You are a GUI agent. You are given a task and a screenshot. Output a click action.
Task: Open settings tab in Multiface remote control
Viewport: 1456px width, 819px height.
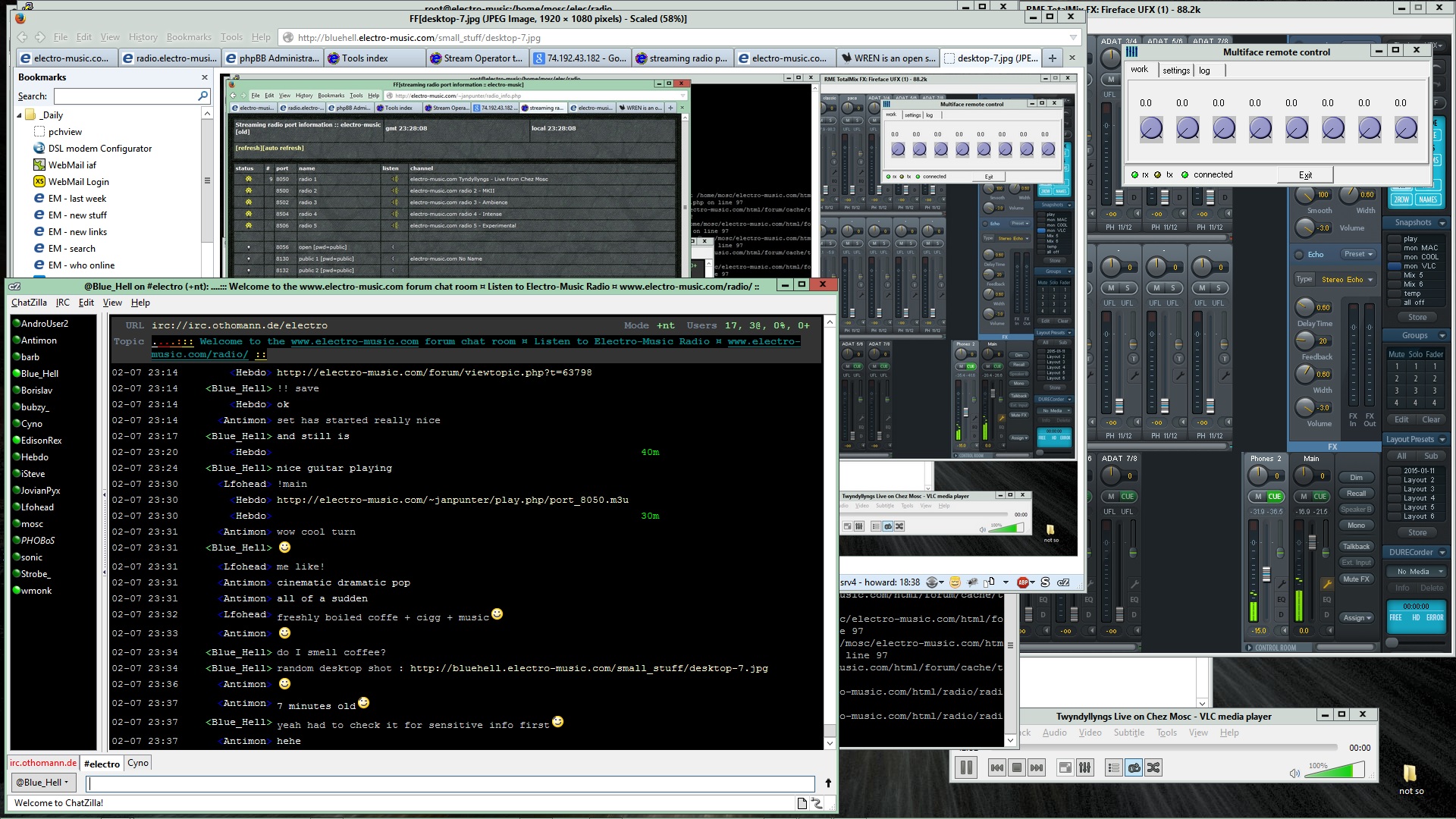1176,71
